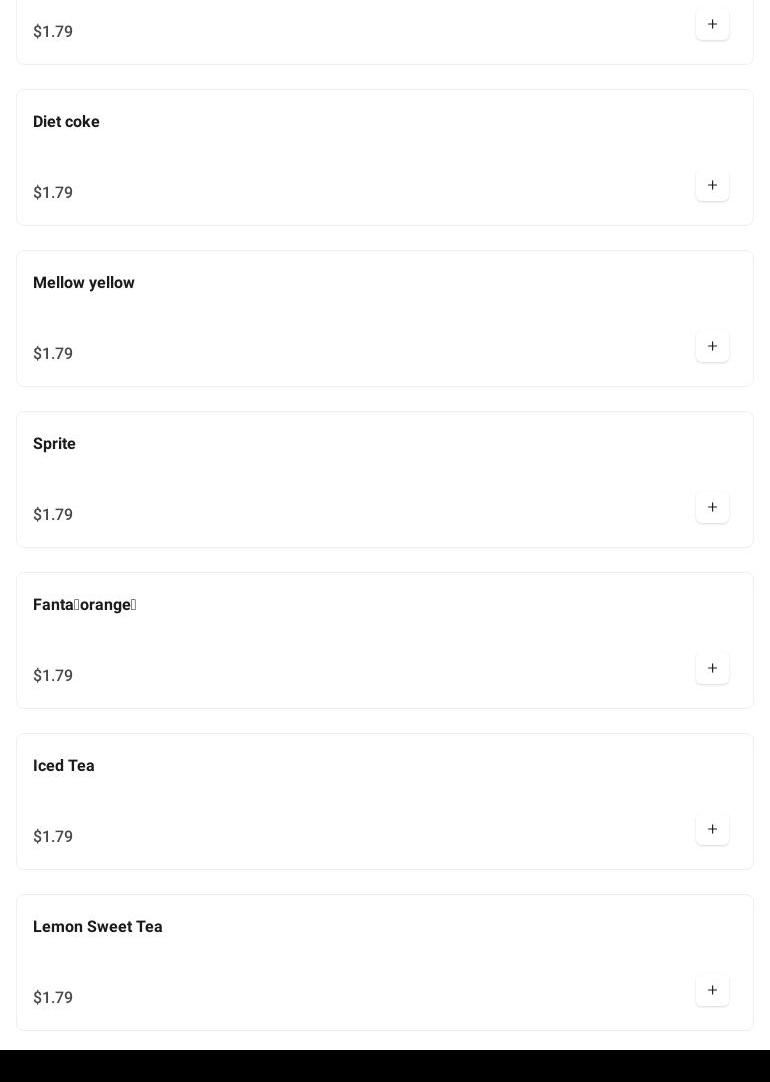Image resolution: width=770 pixels, height=1082 pixels.
Task: Add Lemon Sweet Tea to cart
Action: point(712,991)
